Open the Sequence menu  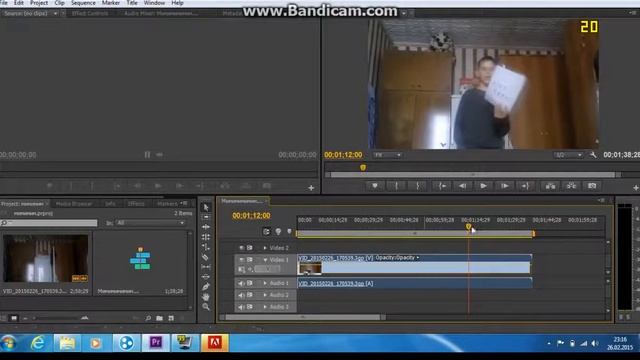[83, 3]
